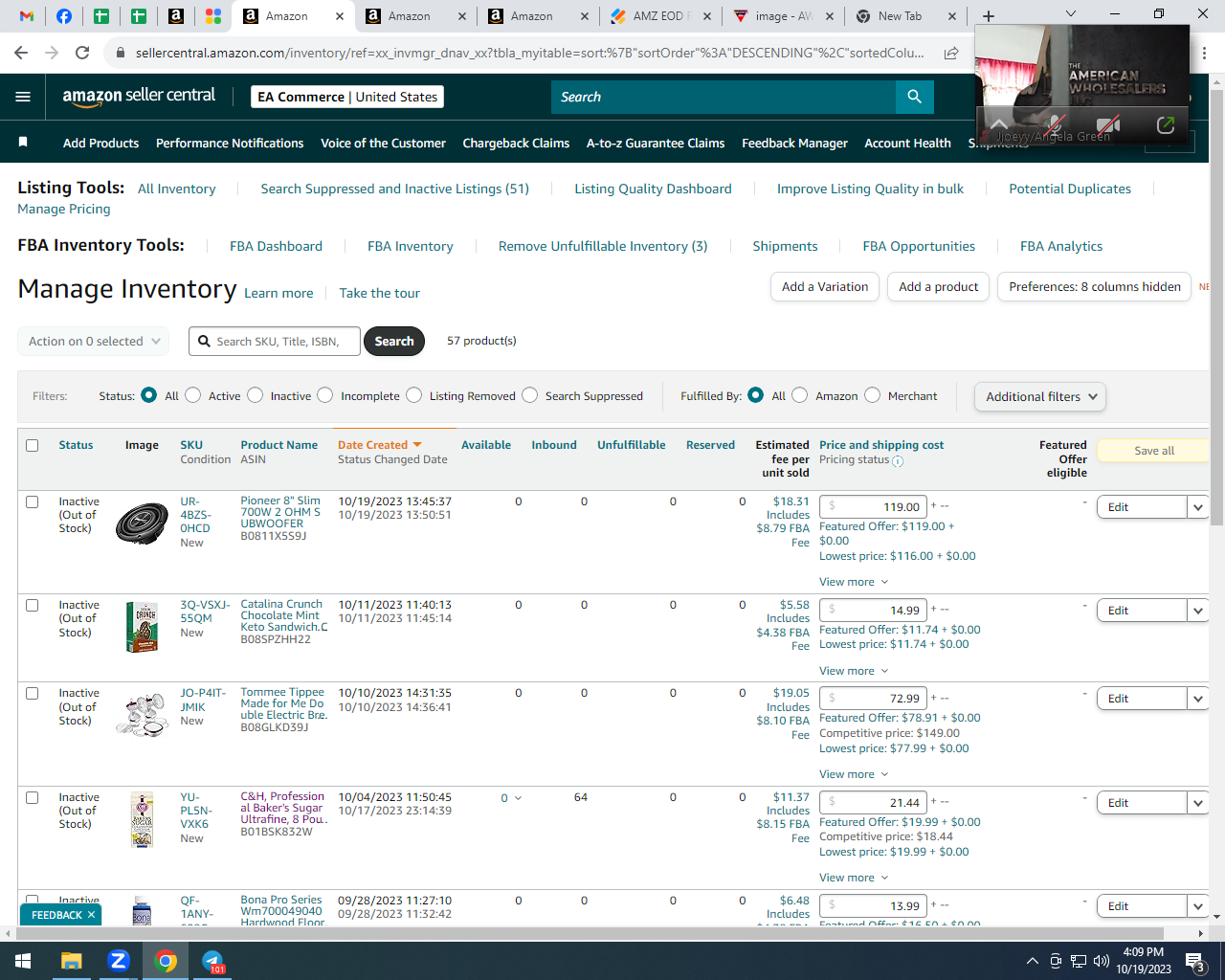Open the Action on 0 selected dropdown
Viewport: 1225px width, 980px height.
[x=94, y=341]
